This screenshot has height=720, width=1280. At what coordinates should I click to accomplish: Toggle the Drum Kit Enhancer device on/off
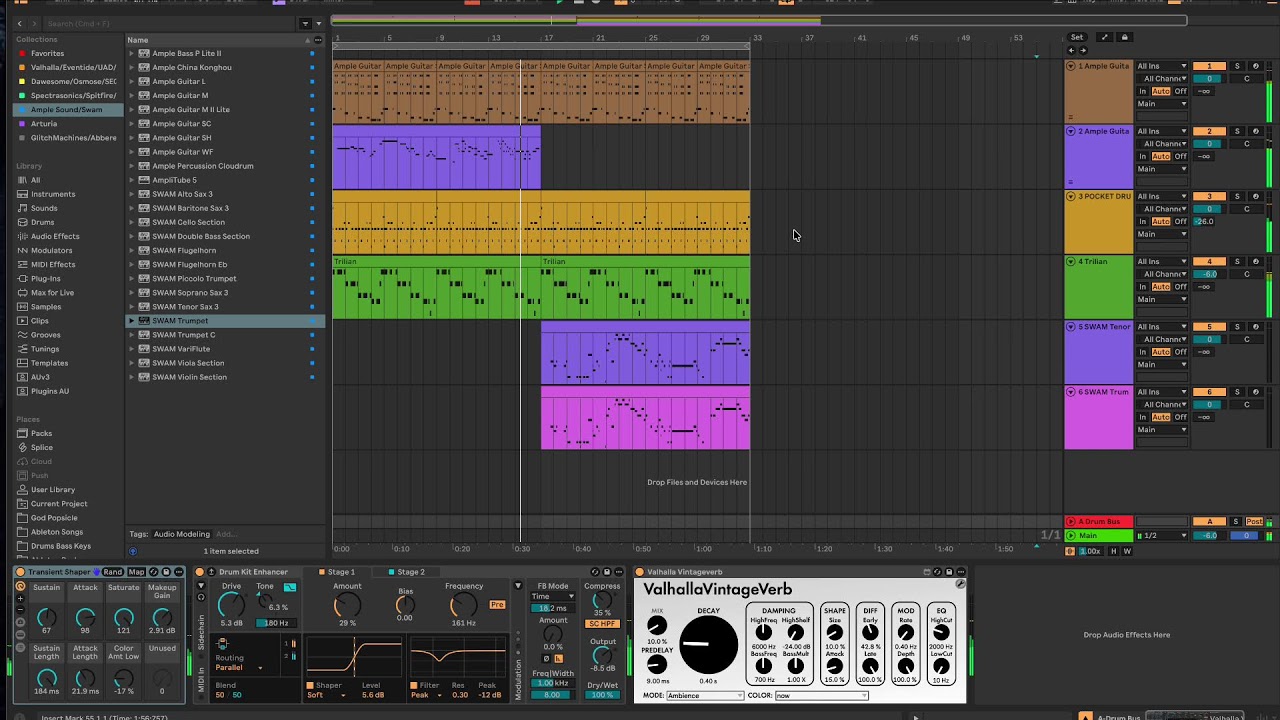pyautogui.click(x=199, y=572)
